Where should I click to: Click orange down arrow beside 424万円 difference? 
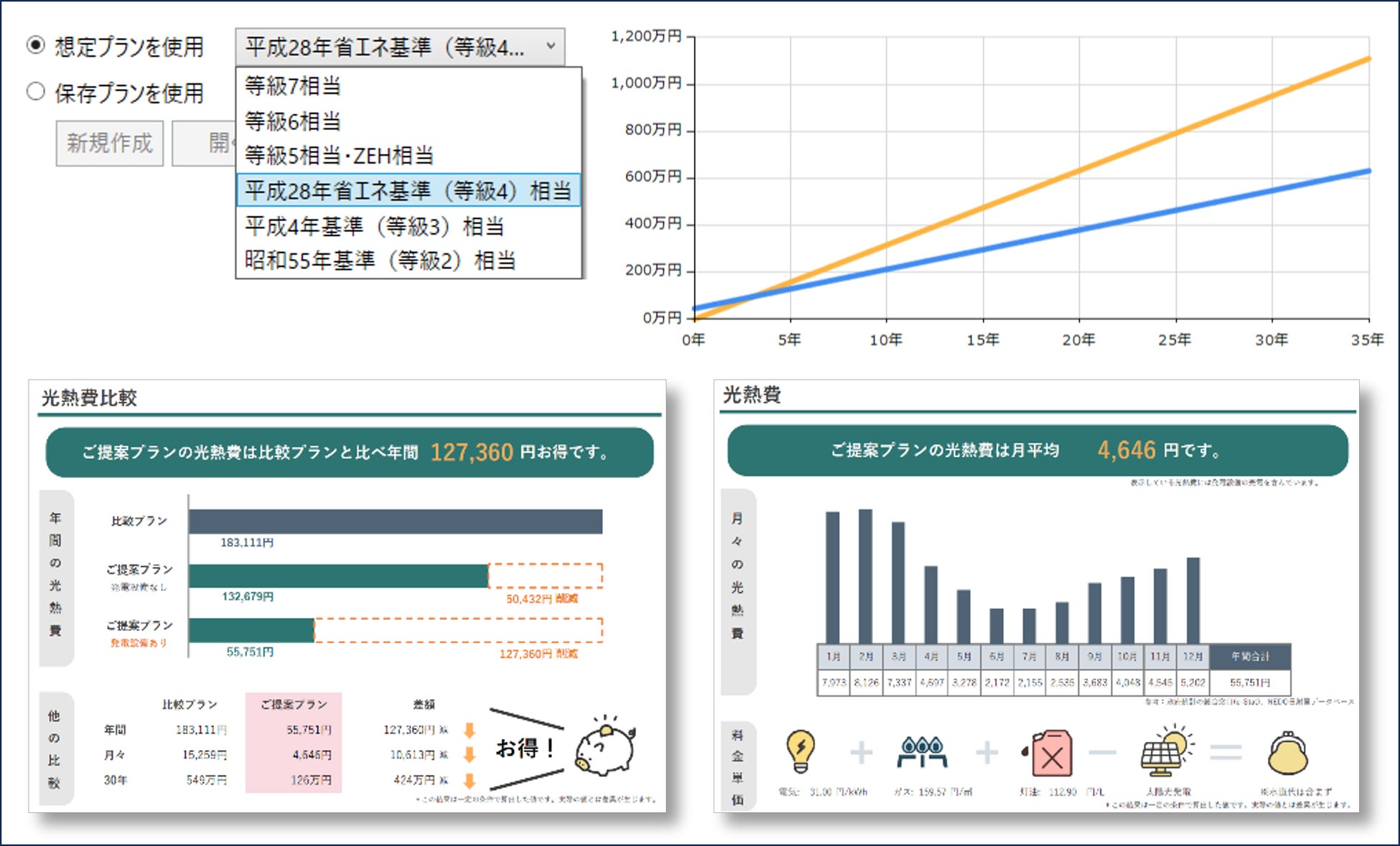tap(470, 780)
